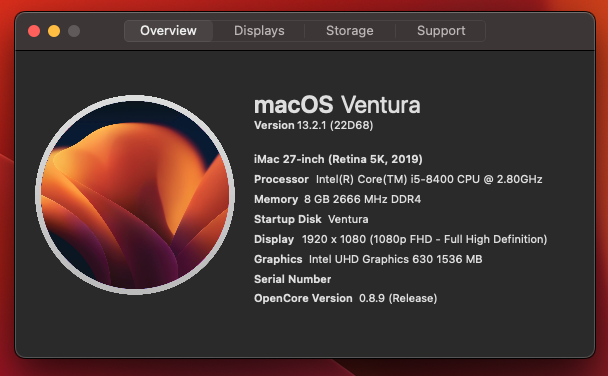Image resolution: width=608 pixels, height=376 pixels.
Task: Click the Processor label
Action: coord(281,179)
